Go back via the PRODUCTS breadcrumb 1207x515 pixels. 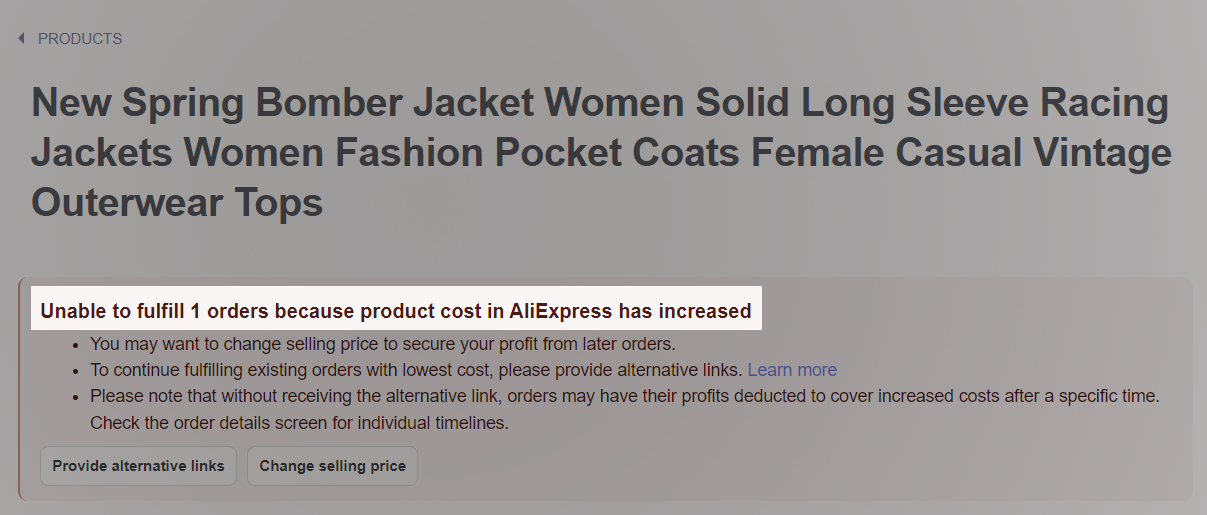tap(80, 39)
